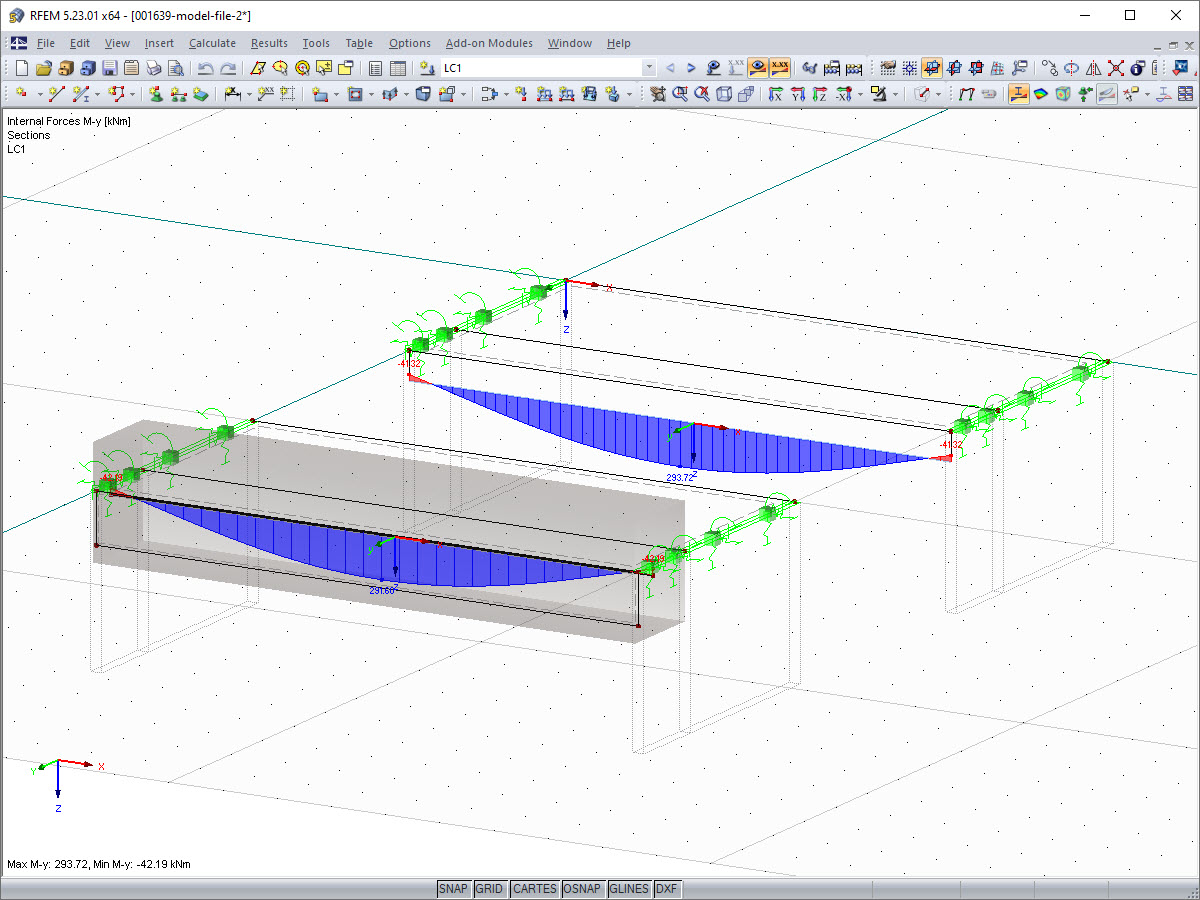The height and width of the screenshot is (900, 1200).
Task: Click the GLINES status bar button
Action: (x=628, y=889)
